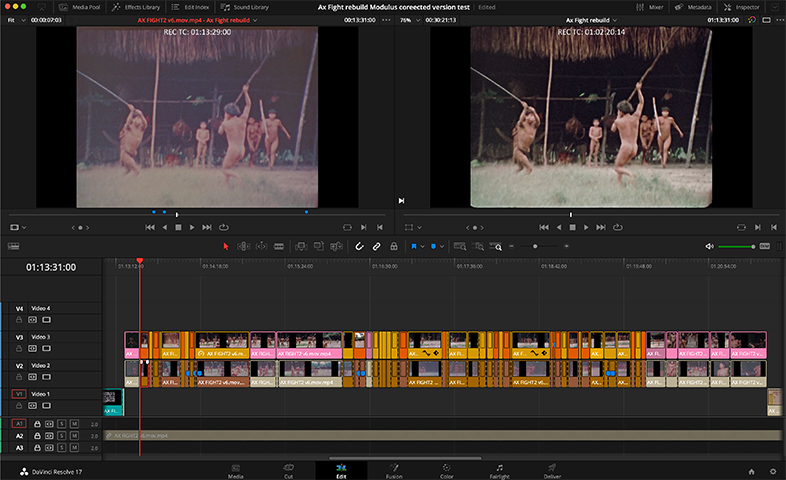The image size is (786, 480).
Task: Select the arrow Selection Mode tool
Action: [226, 246]
